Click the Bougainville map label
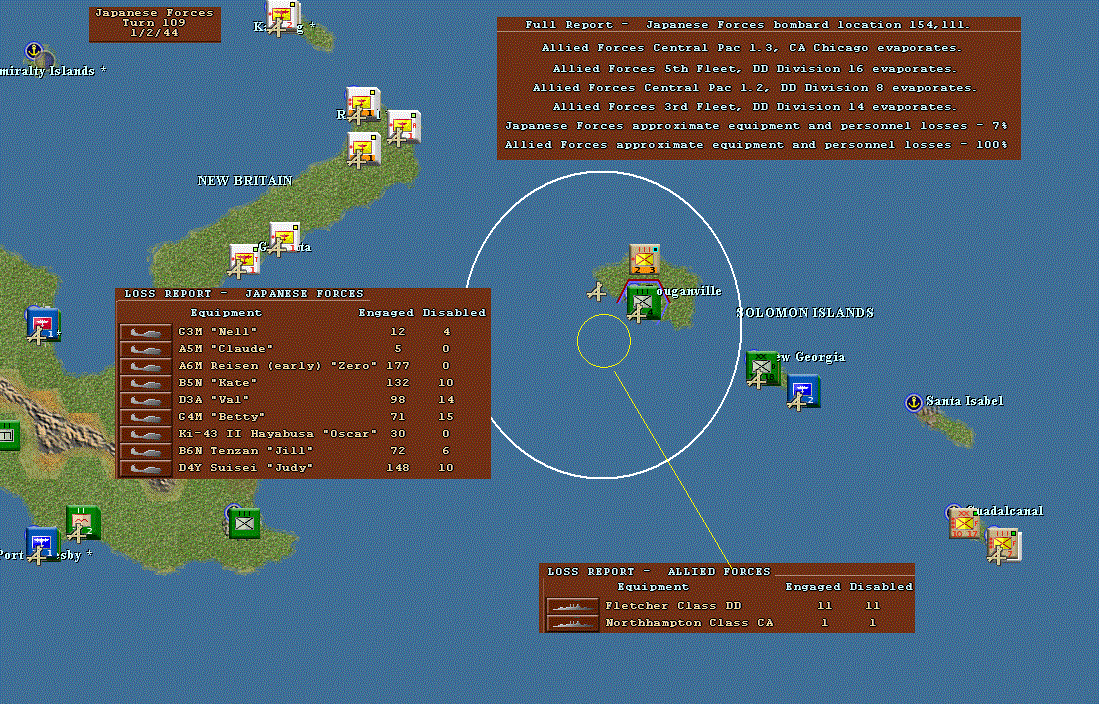Viewport: 1099px width, 704px height. click(690, 291)
